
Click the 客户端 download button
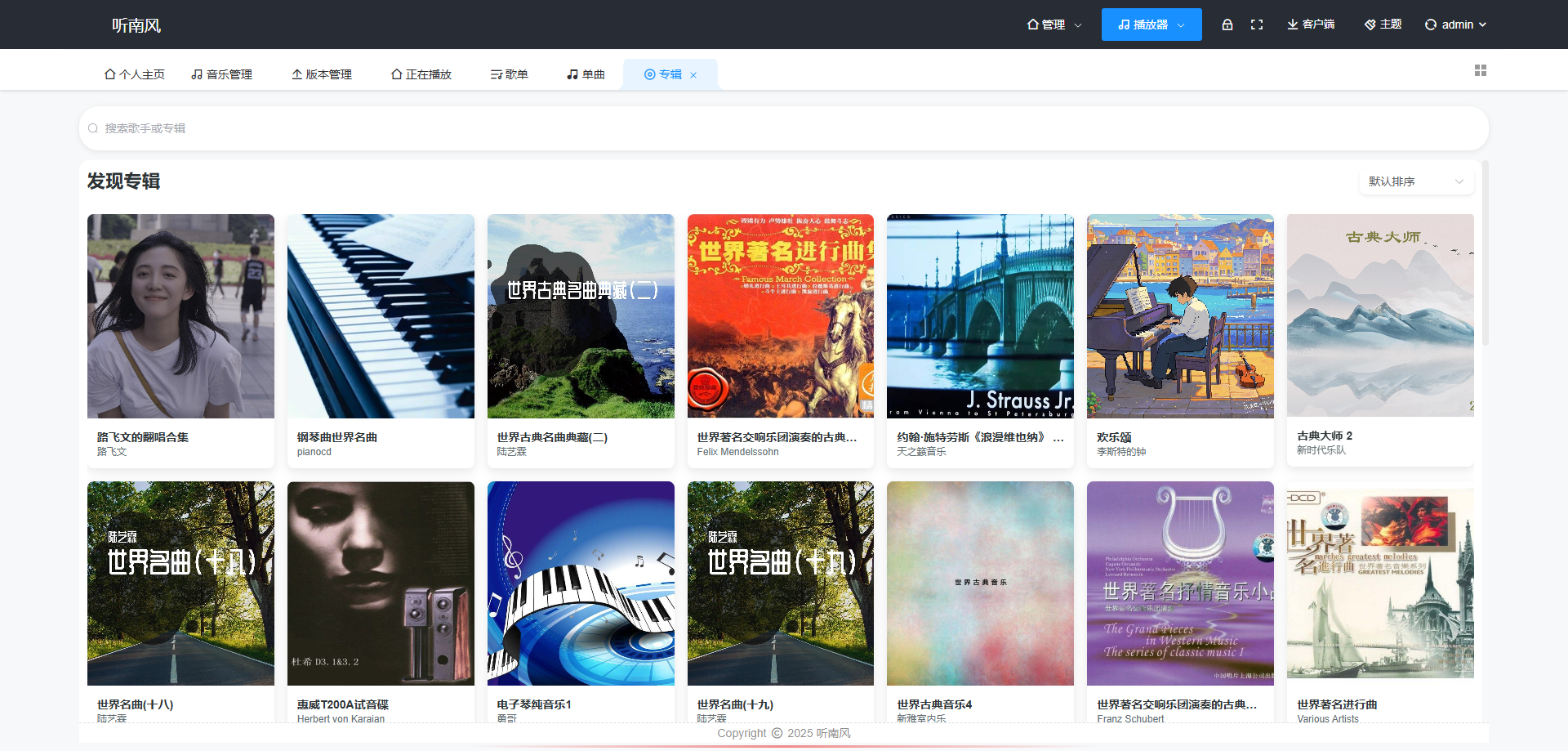1311,25
